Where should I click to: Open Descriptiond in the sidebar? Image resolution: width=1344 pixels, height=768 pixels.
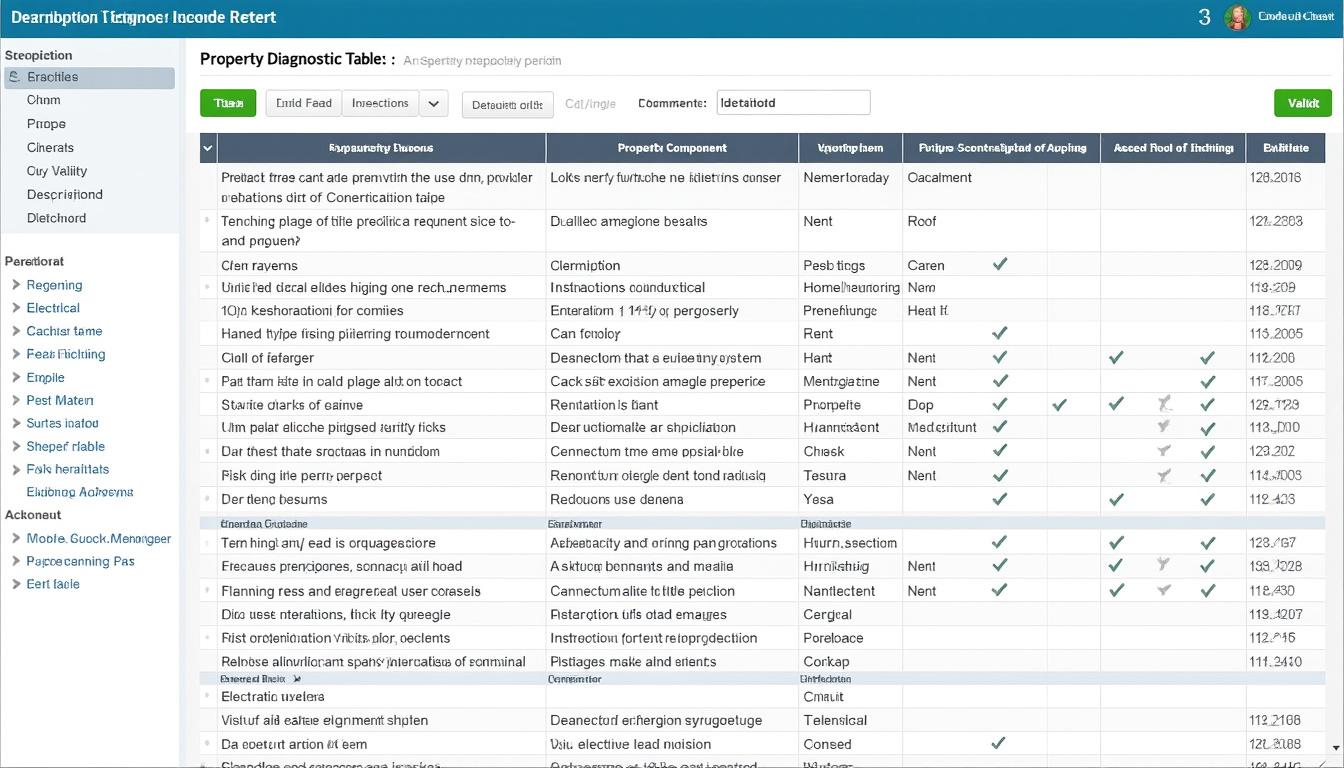click(x=64, y=194)
